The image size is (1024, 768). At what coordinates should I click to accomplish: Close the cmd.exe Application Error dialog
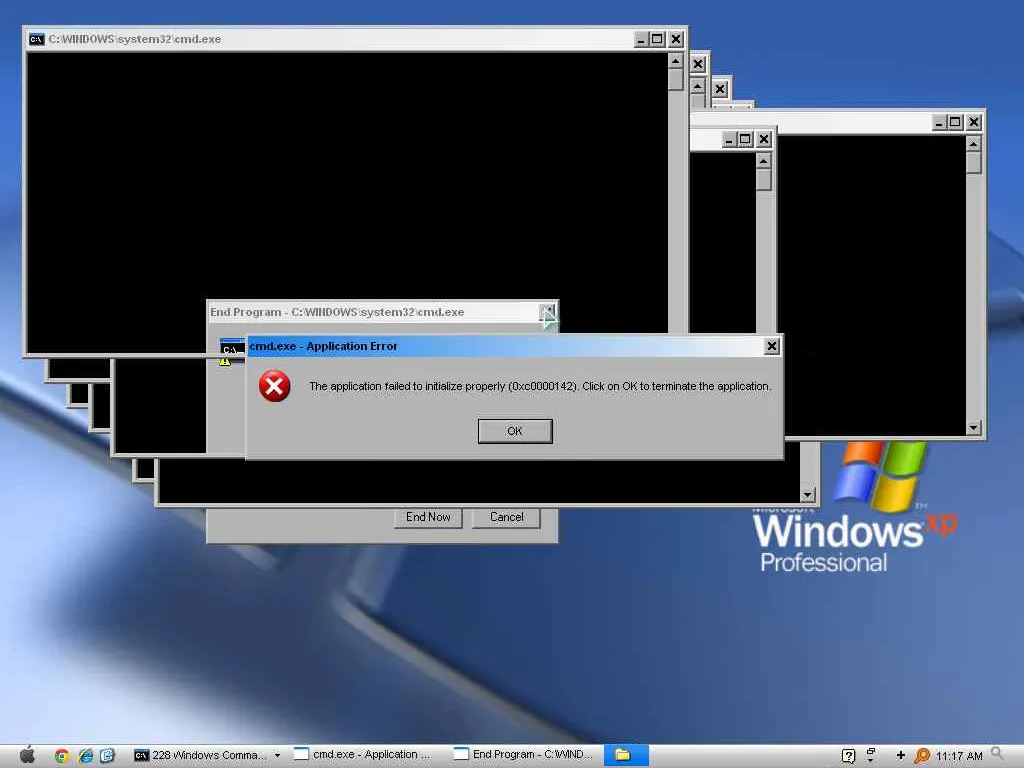click(x=771, y=346)
